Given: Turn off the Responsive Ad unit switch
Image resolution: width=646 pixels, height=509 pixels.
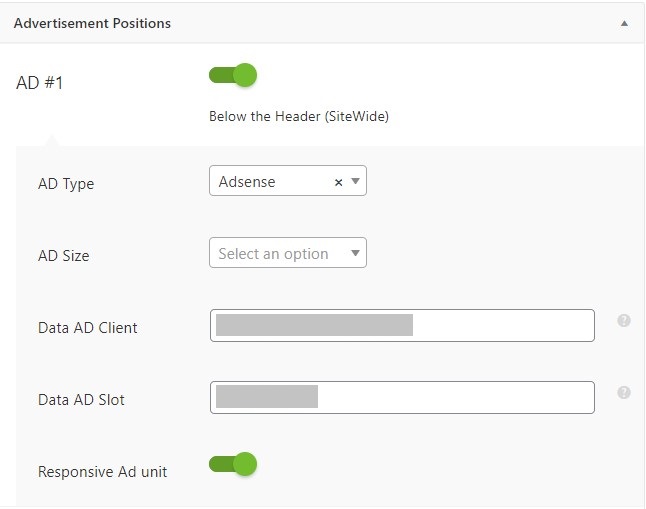Looking at the screenshot, I should [x=233, y=464].
